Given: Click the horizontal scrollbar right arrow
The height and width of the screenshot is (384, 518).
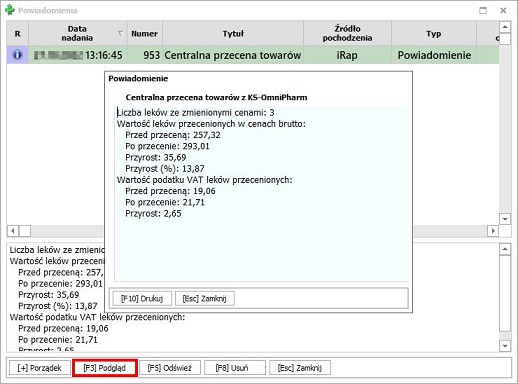Looking at the screenshot, I should pos(493,231).
